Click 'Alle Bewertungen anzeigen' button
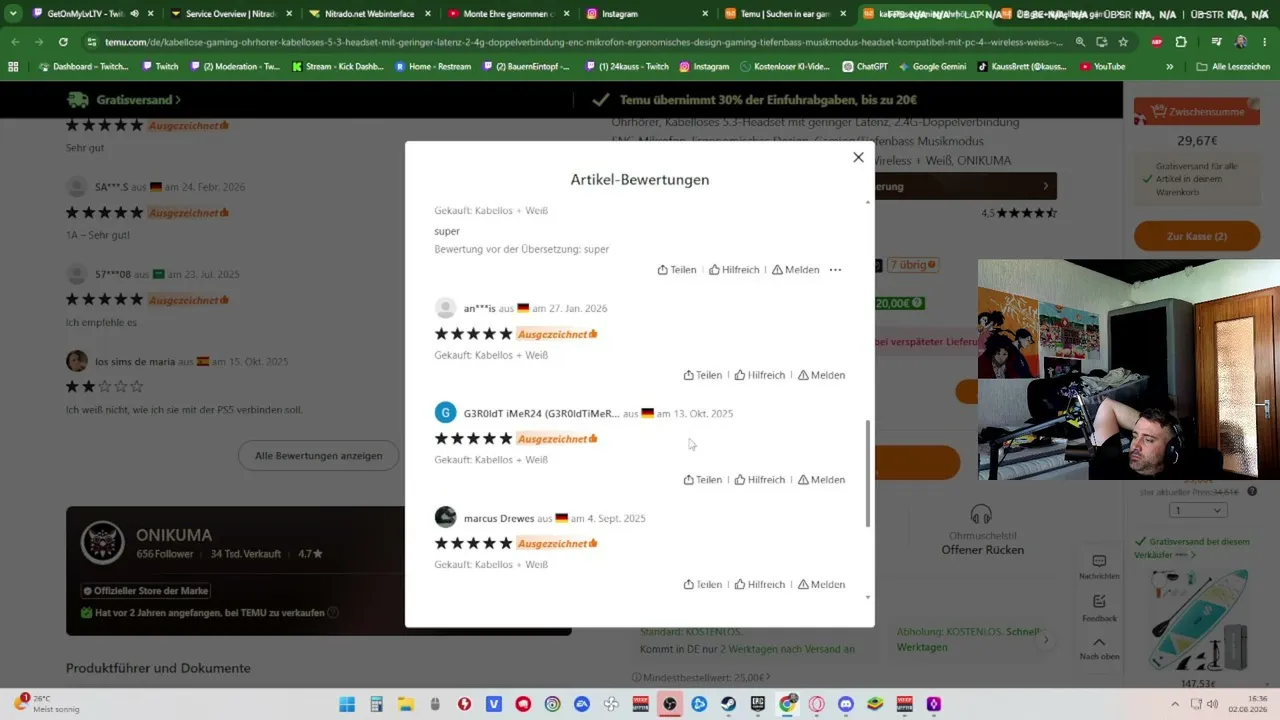This screenshot has height=720, width=1280. (x=318, y=456)
